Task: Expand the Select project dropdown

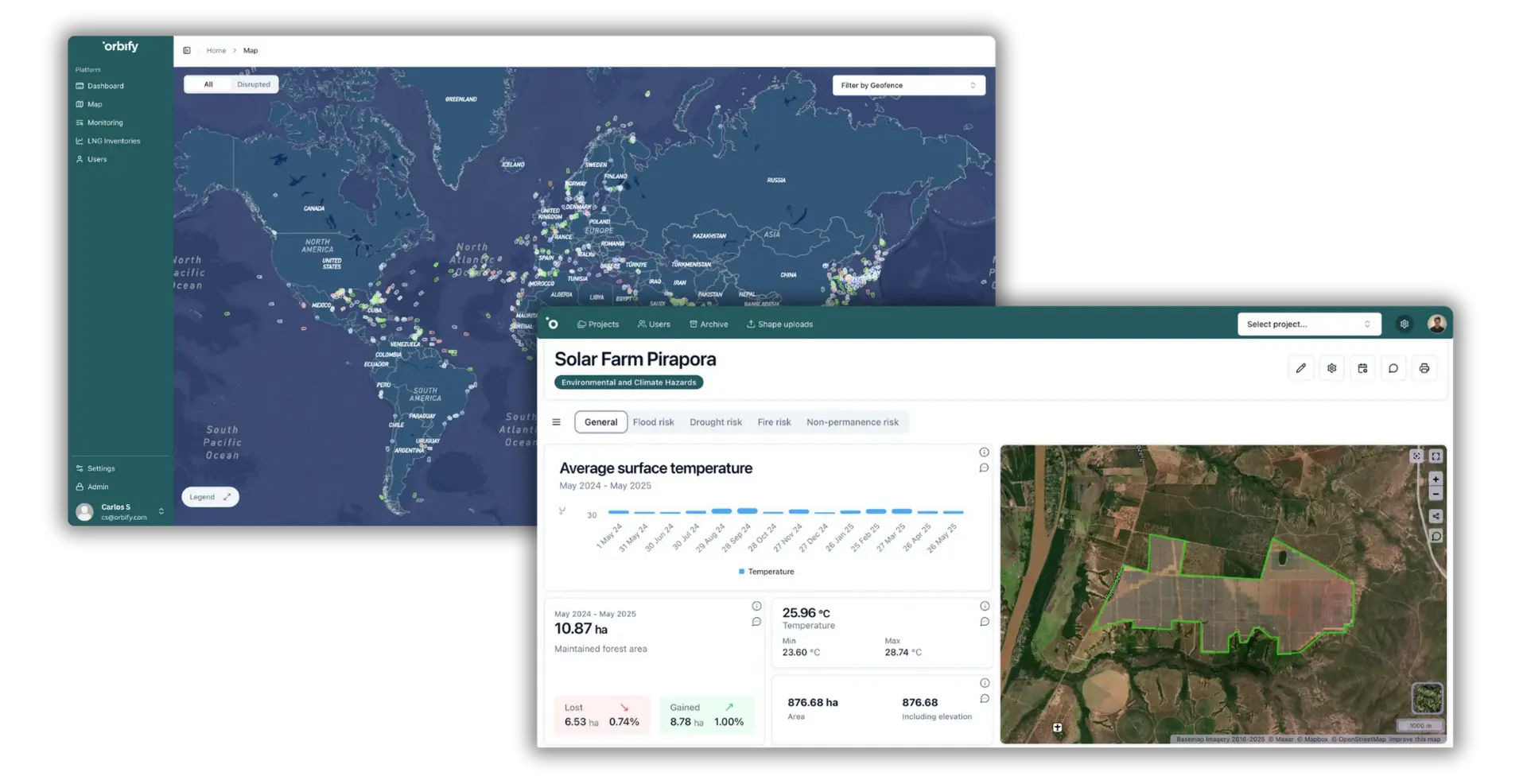Action: click(1308, 324)
